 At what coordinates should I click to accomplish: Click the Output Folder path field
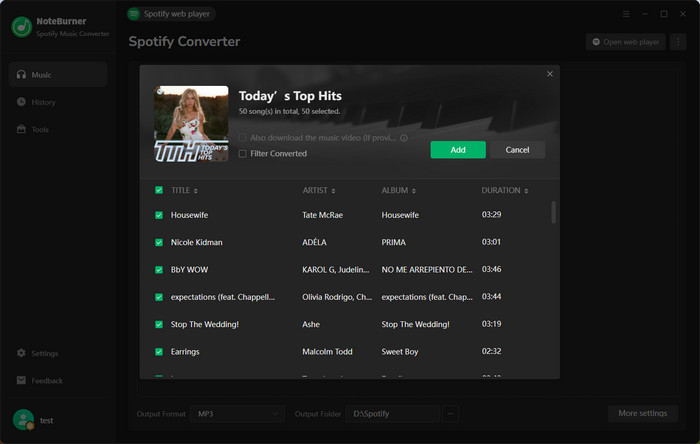click(x=393, y=414)
